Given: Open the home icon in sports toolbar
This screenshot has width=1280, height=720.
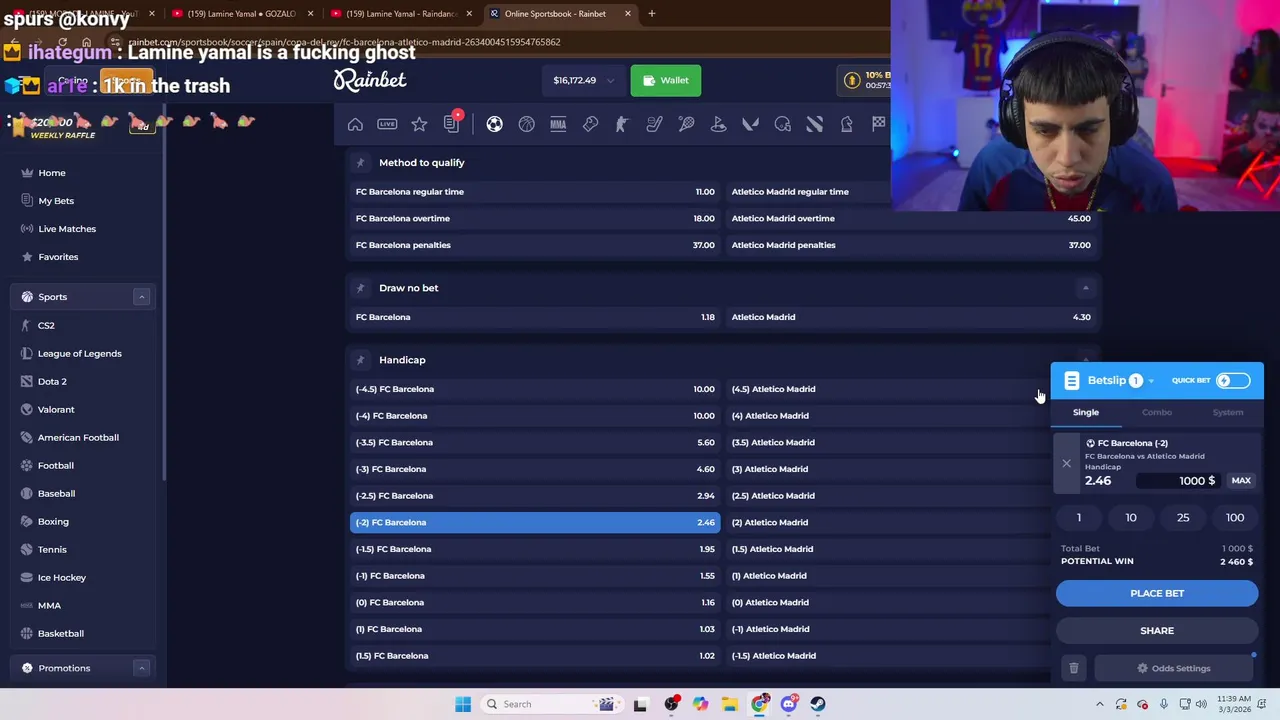Looking at the screenshot, I should [x=355, y=124].
